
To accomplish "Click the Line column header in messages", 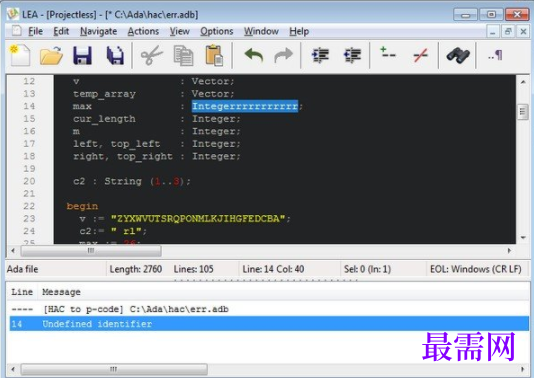I will pos(22,292).
